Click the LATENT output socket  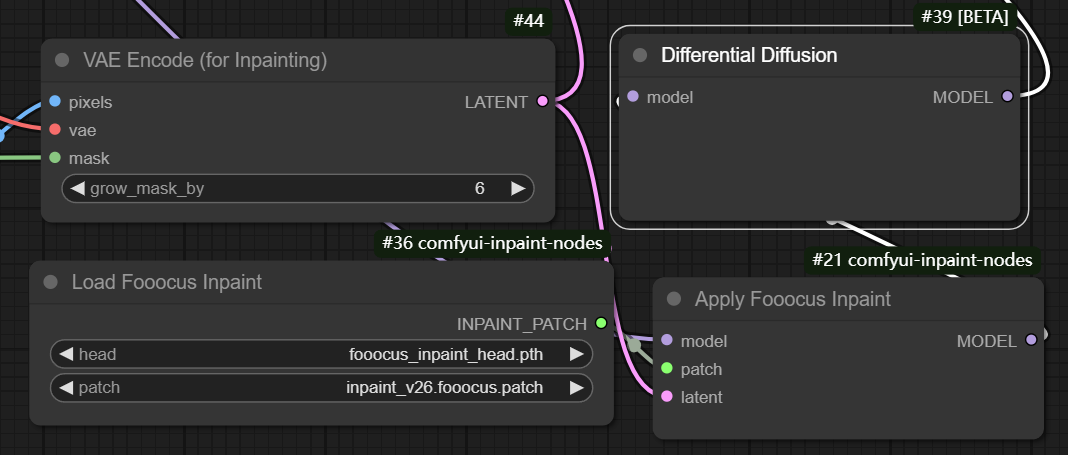point(543,101)
